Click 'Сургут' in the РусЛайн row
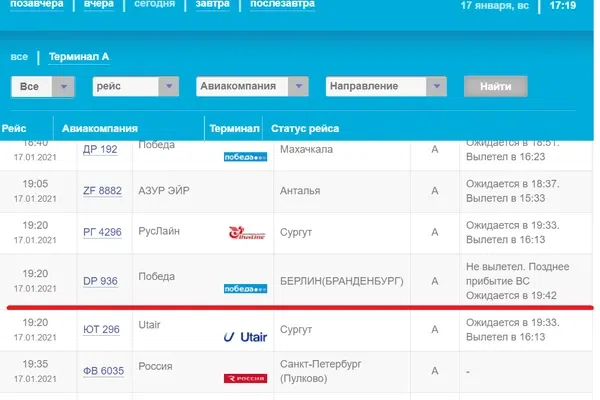 (x=296, y=232)
